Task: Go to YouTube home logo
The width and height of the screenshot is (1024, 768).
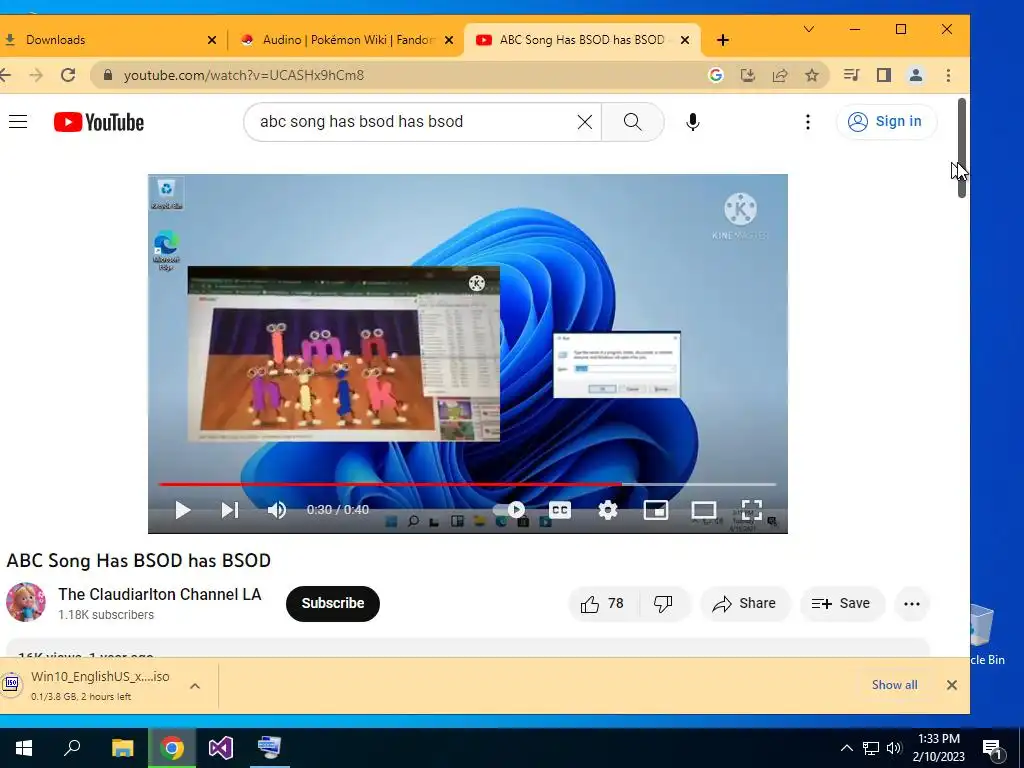Action: pos(99,122)
